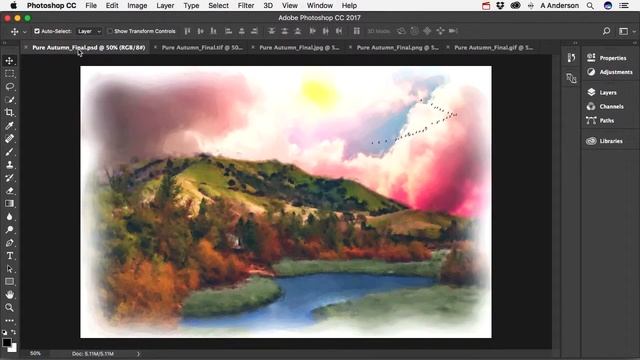Select the Brush tool
This screenshot has width=640, height=360.
click(9, 152)
